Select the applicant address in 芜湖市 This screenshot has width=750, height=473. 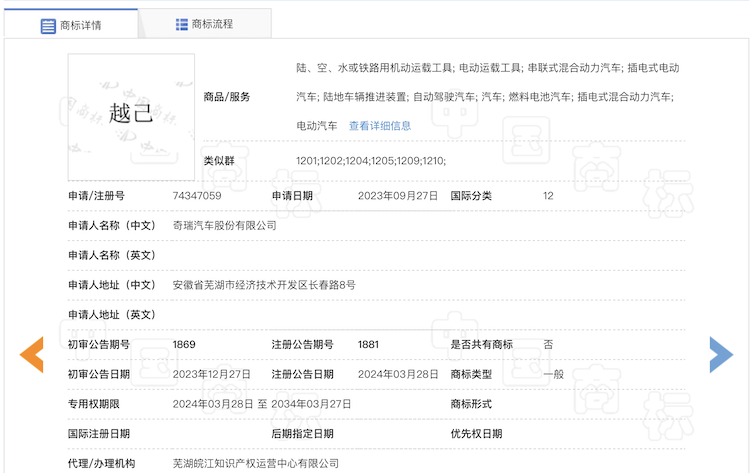[263, 285]
